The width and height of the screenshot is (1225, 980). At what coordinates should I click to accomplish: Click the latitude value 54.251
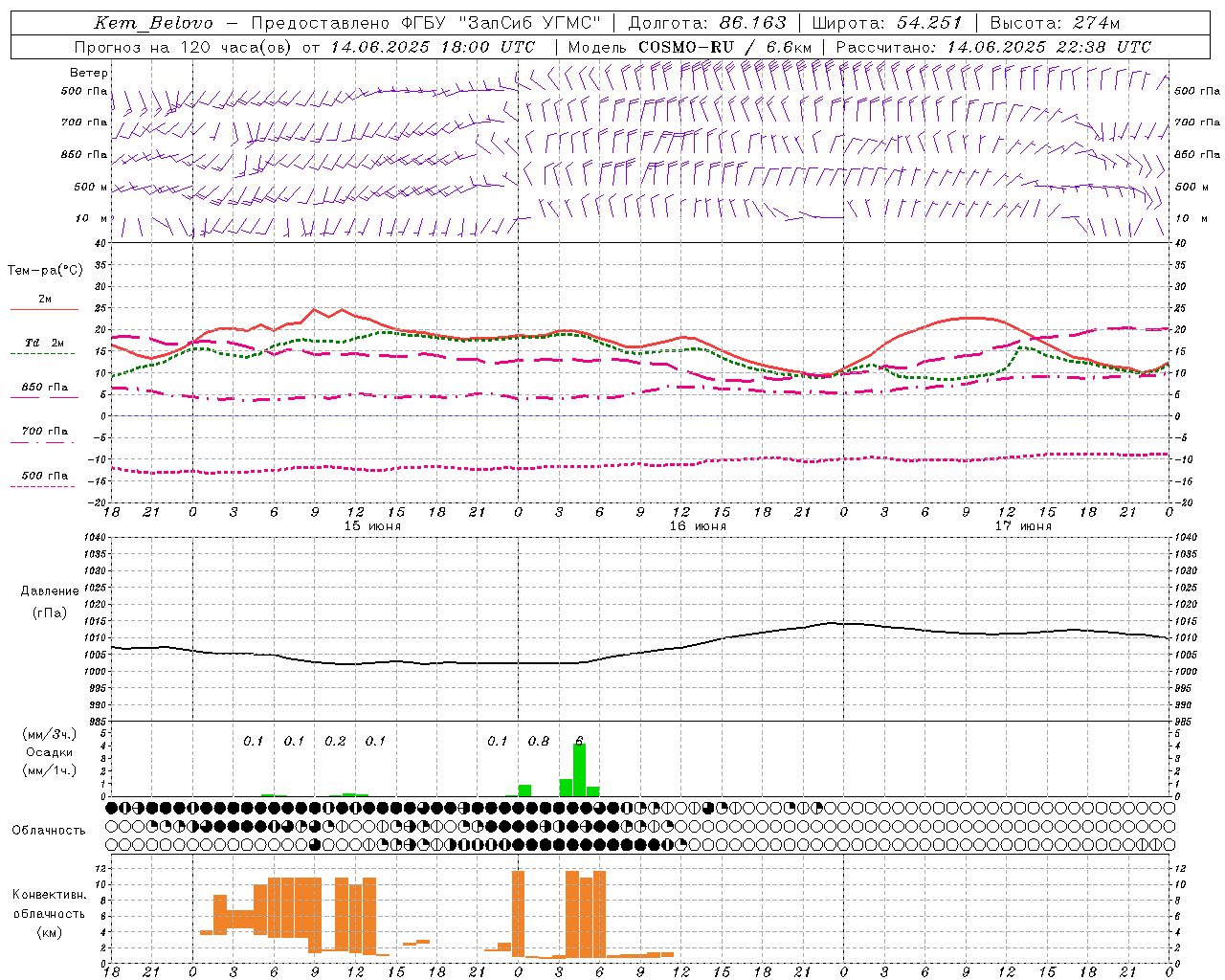929,23
